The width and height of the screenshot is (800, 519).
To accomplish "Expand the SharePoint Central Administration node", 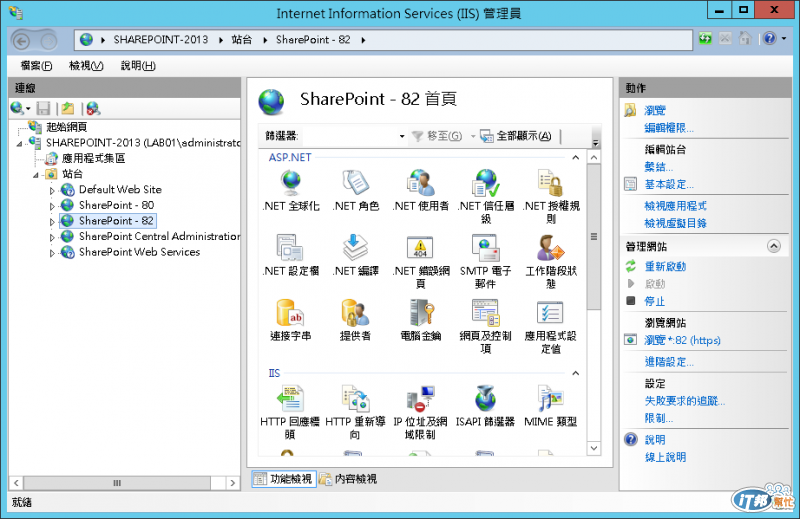I will (x=52, y=238).
